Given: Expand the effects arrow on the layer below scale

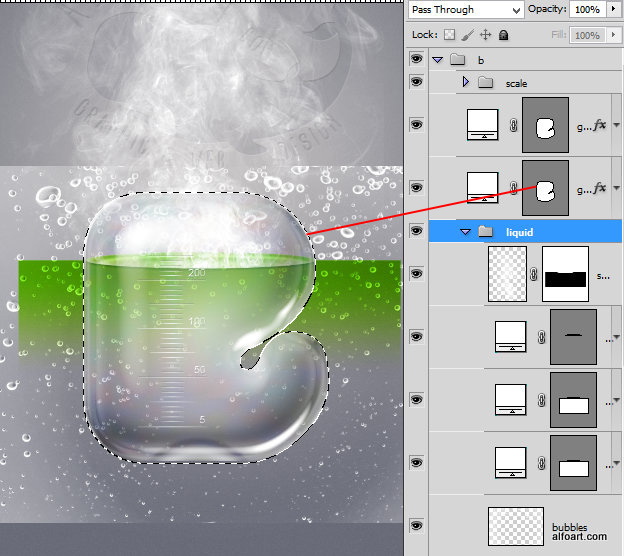Looking at the screenshot, I should click(x=616, y=125).
